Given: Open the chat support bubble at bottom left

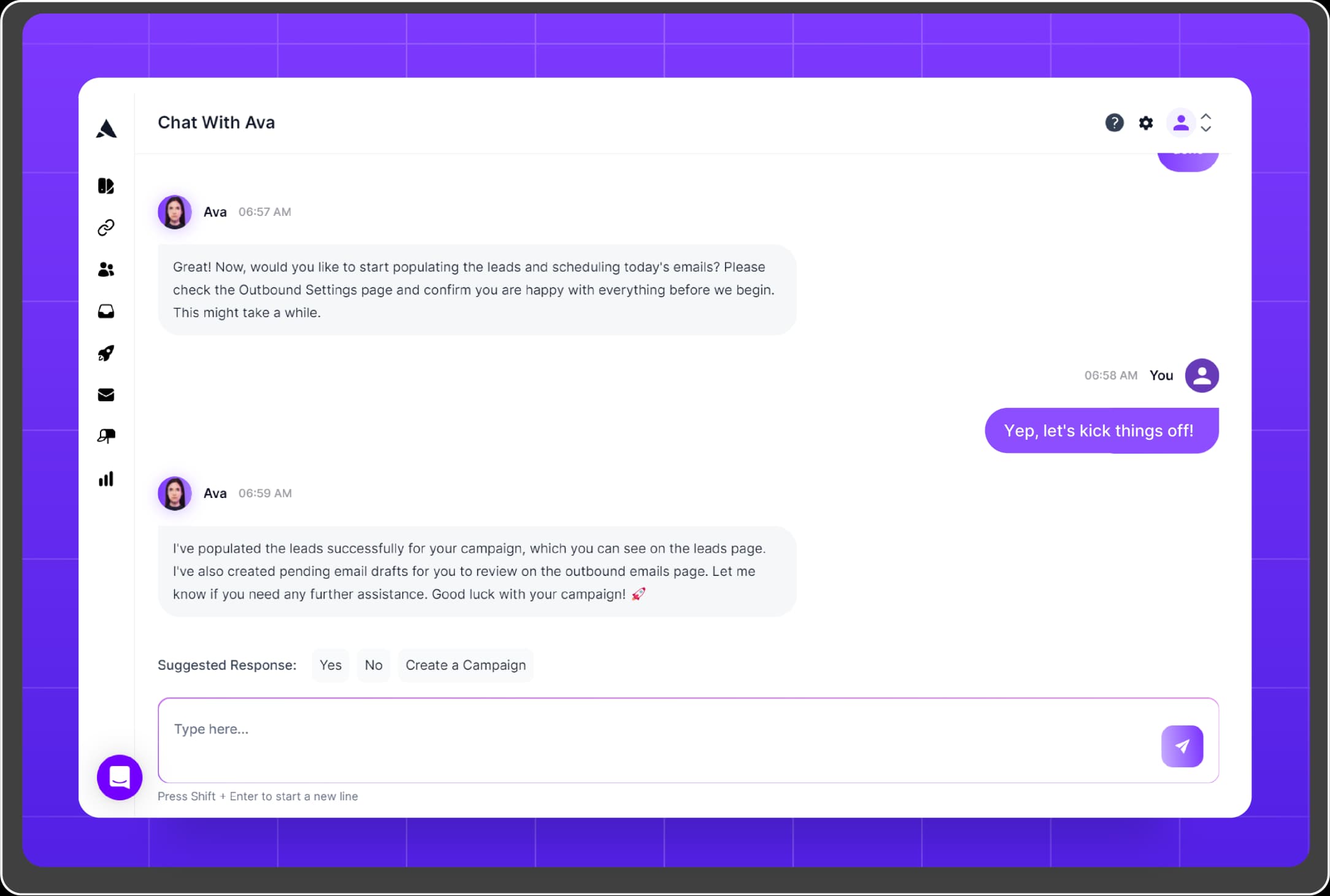Looking at the screenshot, I should pos(119,777).
